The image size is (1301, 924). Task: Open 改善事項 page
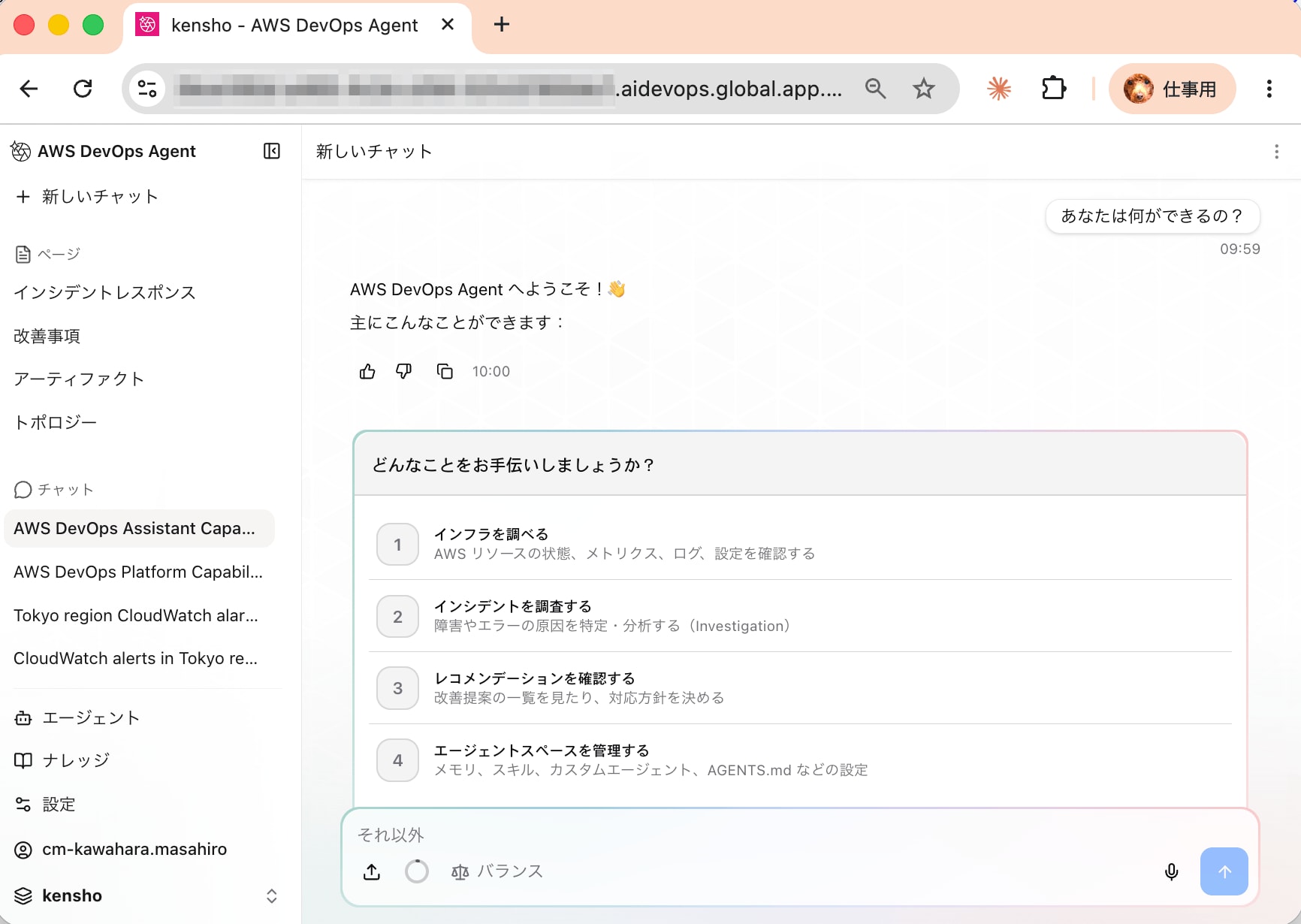pyautogui.click(x=47, y=336)
